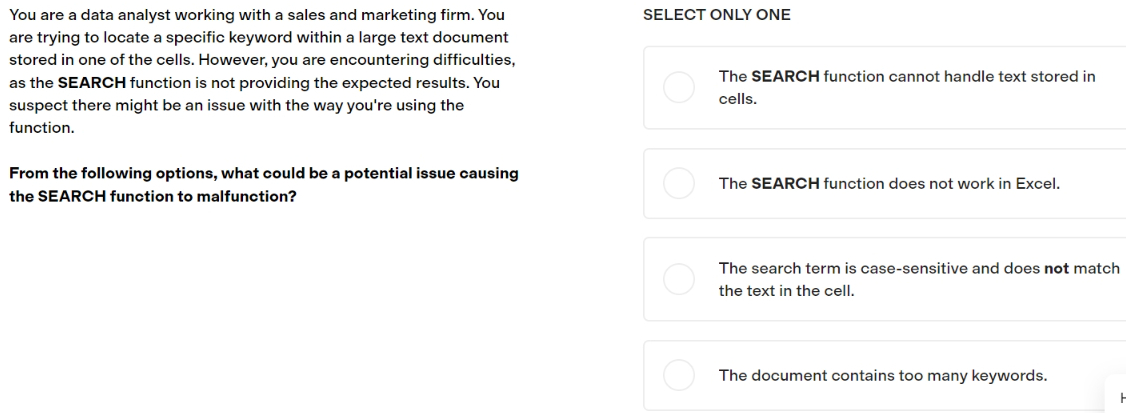Click the word 'function.' ending the scenario paragraph

[x=42, y=129]
